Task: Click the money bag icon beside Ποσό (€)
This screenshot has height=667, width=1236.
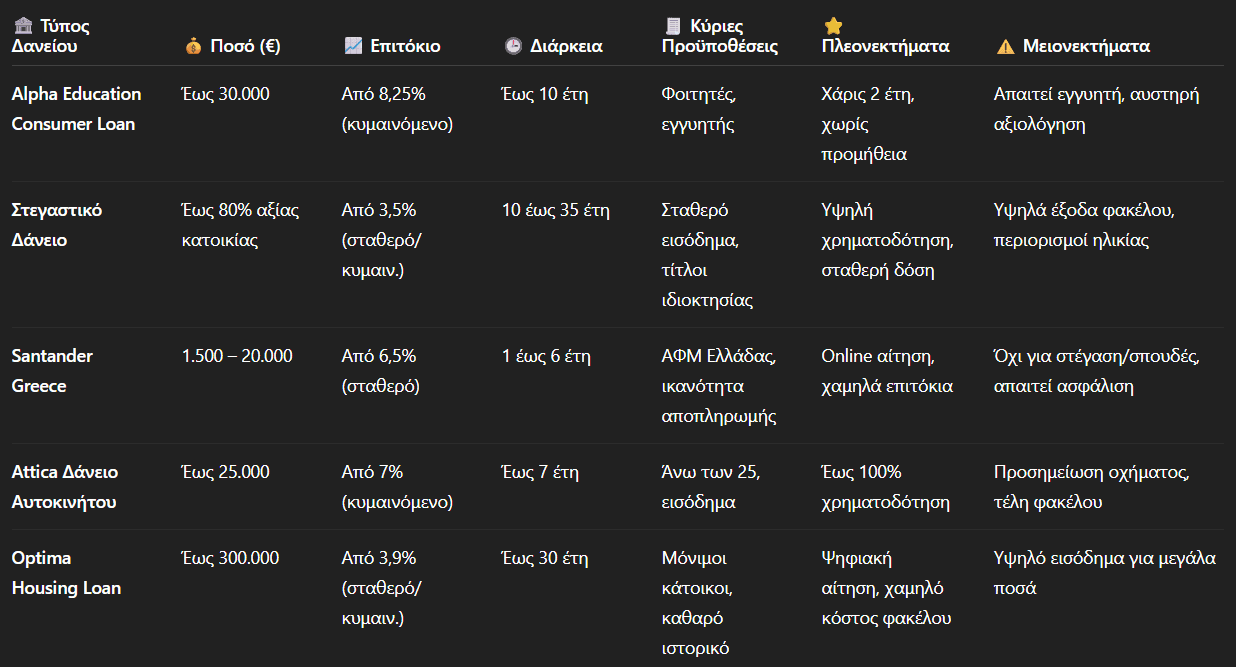Action: (193, 46)
